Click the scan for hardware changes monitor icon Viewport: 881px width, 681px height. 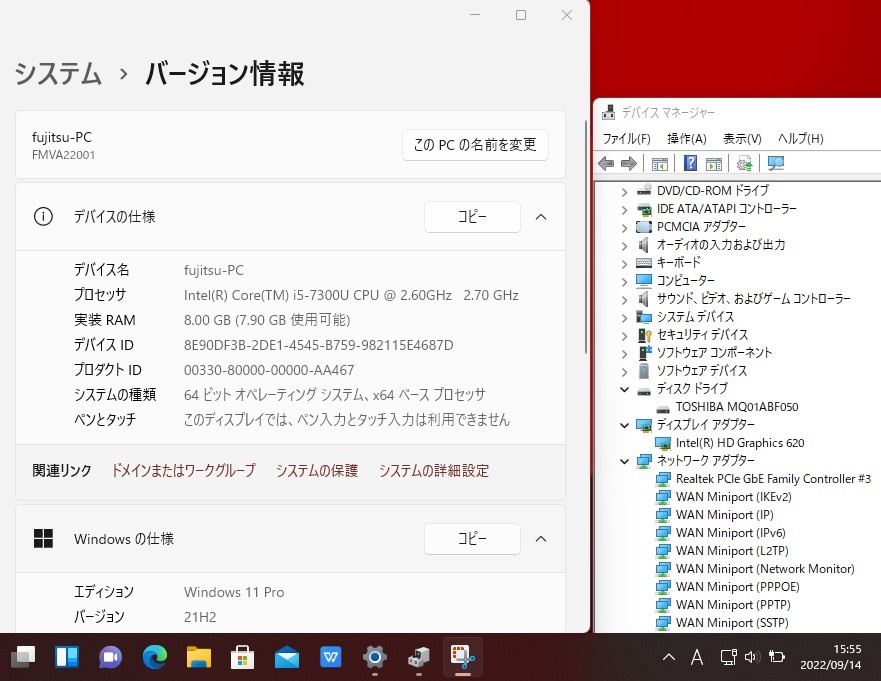click(x=776, y=164)
